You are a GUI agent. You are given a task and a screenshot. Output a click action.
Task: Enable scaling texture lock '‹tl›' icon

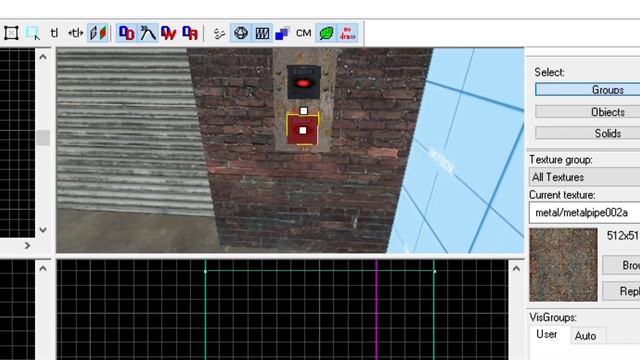click(76, 33)
